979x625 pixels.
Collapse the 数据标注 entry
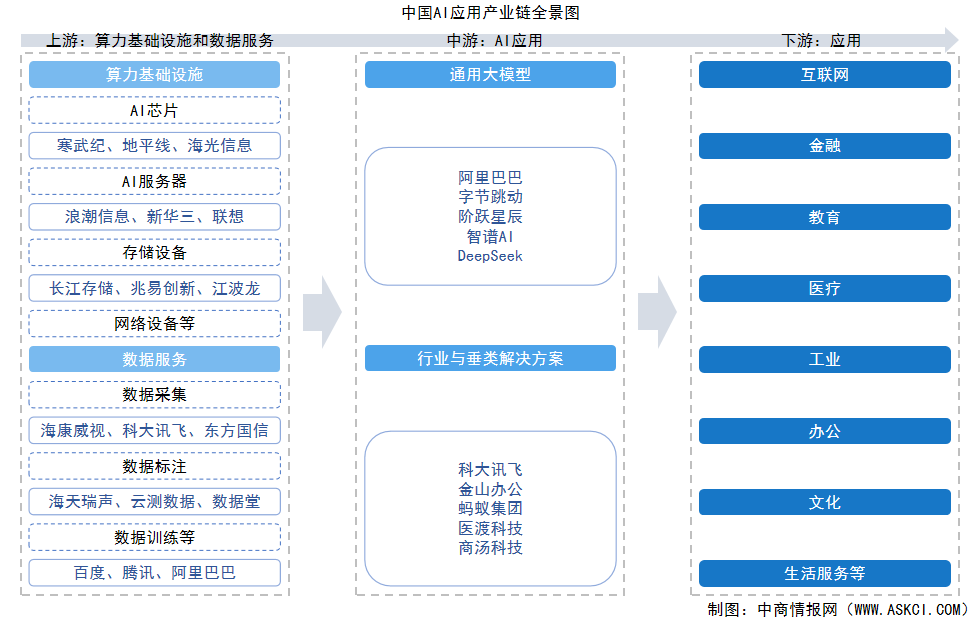[x=155, y=466]
